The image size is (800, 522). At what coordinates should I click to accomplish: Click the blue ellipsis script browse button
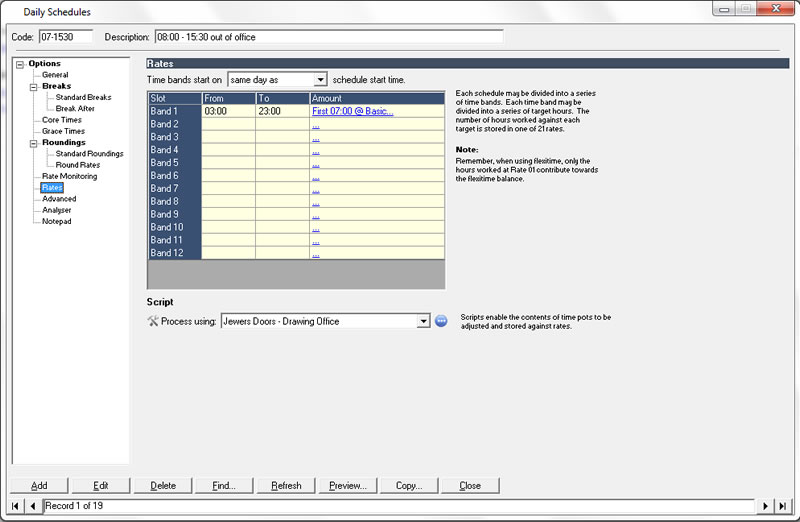441,321
